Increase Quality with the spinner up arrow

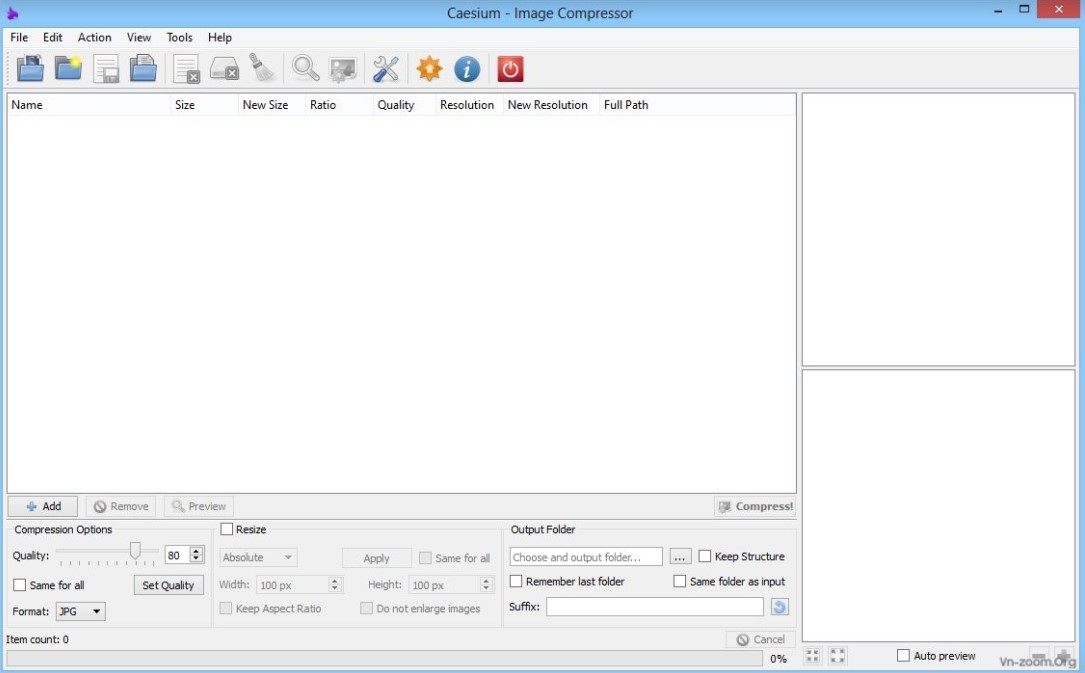point(197,551)
